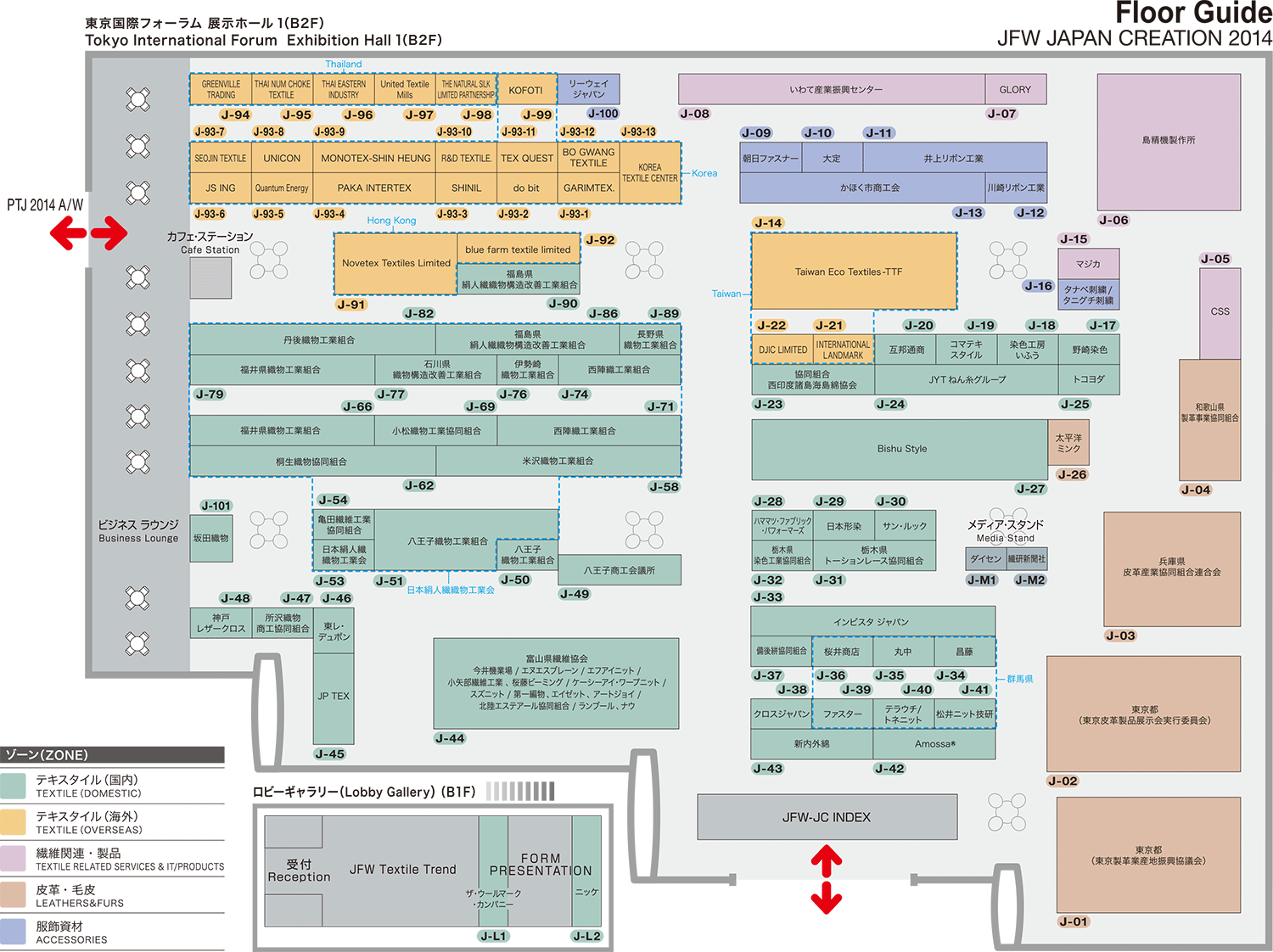Click the かほく市商工会 booth

[862, 188]
